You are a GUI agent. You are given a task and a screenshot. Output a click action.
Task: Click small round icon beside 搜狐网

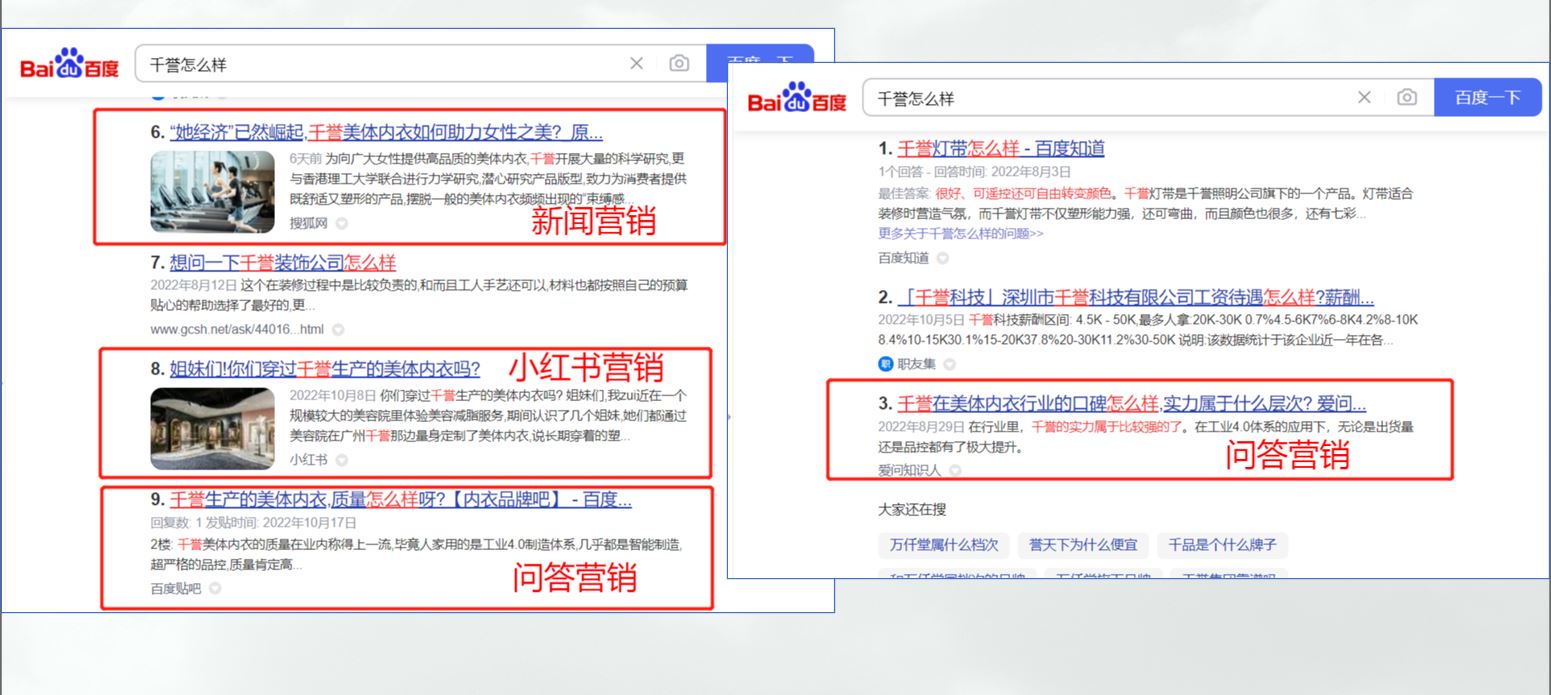(x=342, y=223)
